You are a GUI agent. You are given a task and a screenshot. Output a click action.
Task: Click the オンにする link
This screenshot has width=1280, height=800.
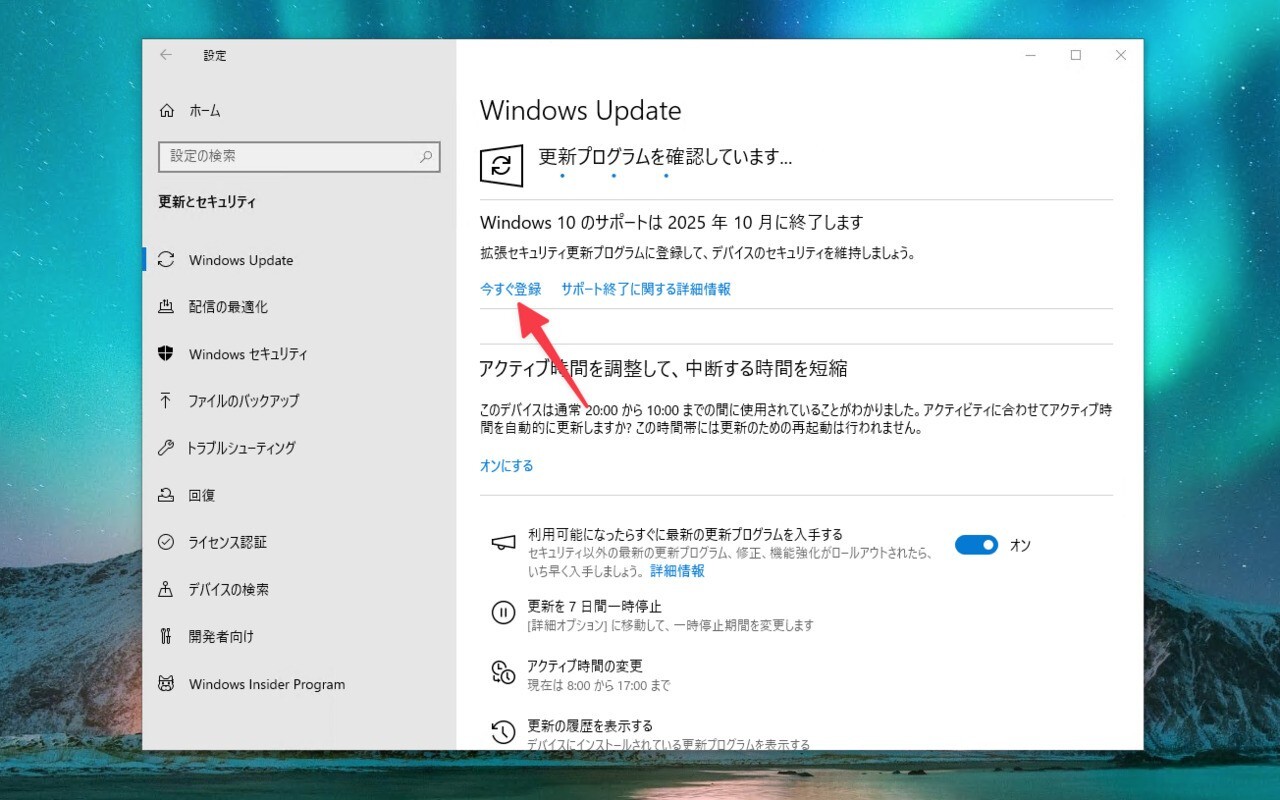click(507, 466)
